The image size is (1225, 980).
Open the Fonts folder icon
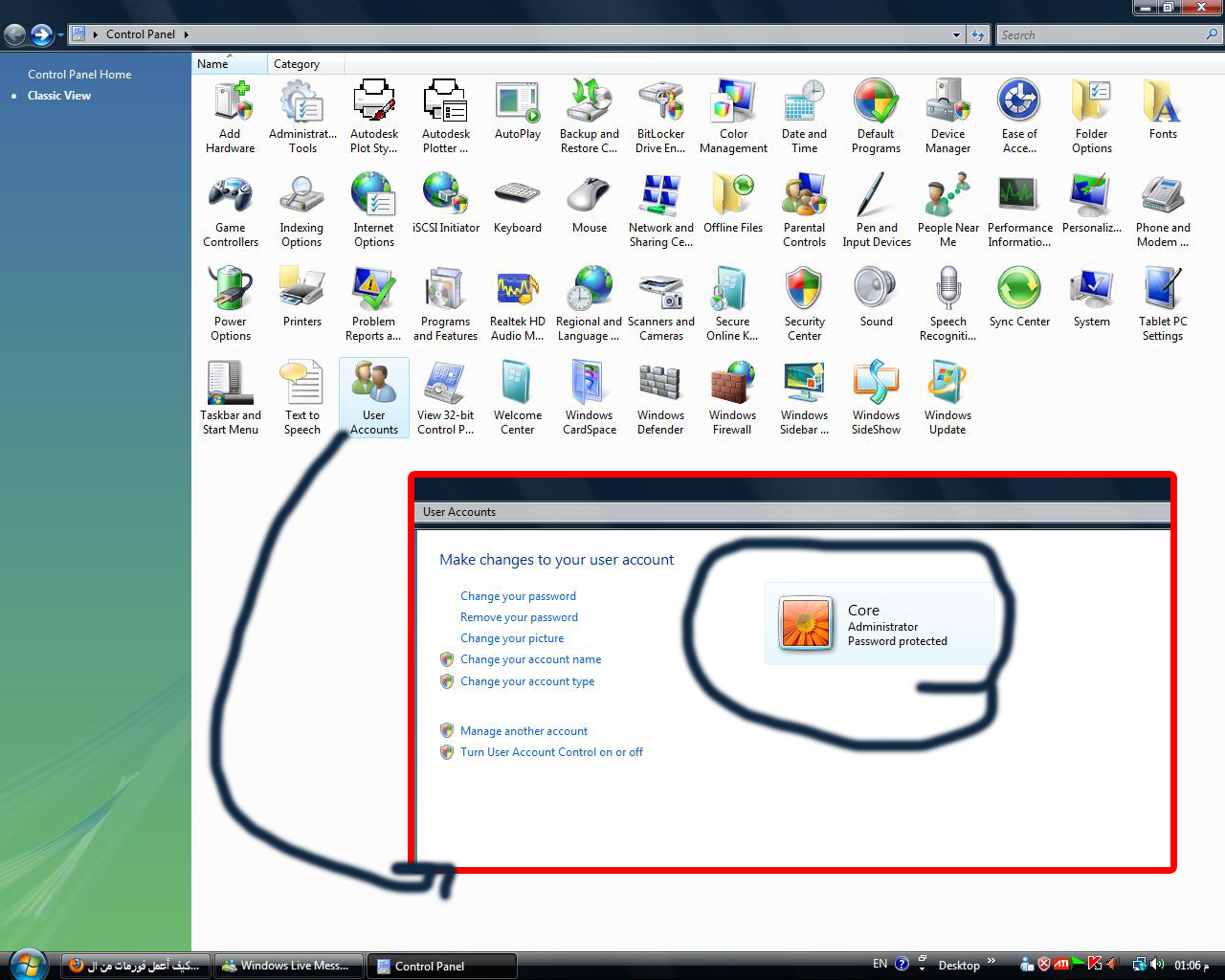click(1163, 111)
